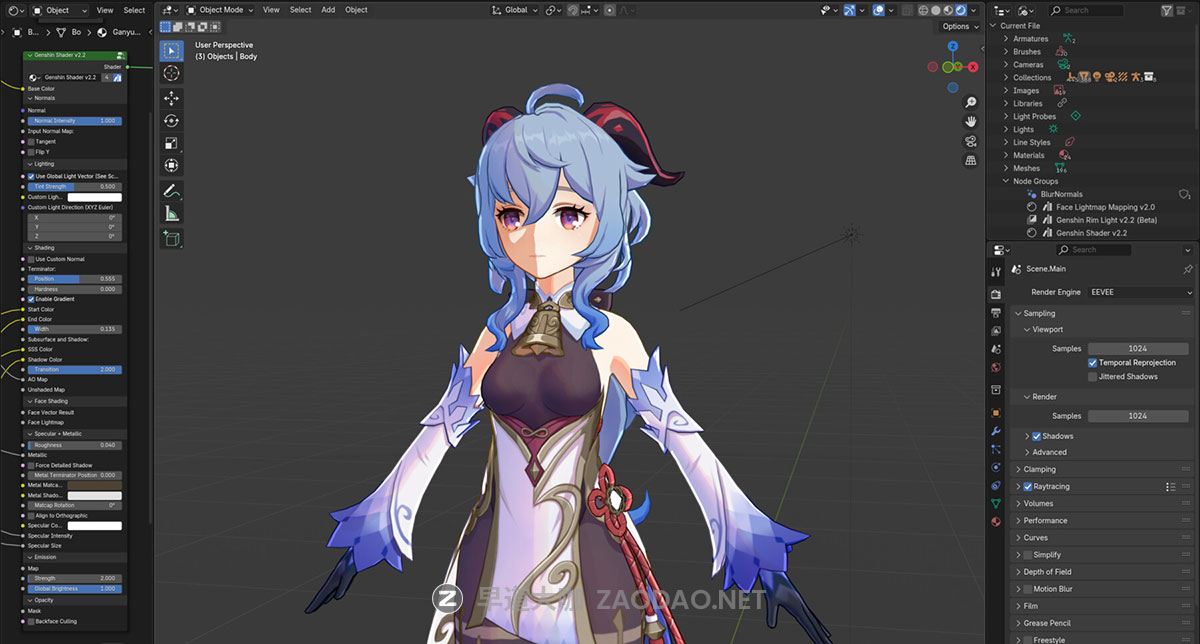Image resolution: width=1200 pixels, height=644 pixels.
Task: Select the Annotate tool
Action: pos(171,191)
